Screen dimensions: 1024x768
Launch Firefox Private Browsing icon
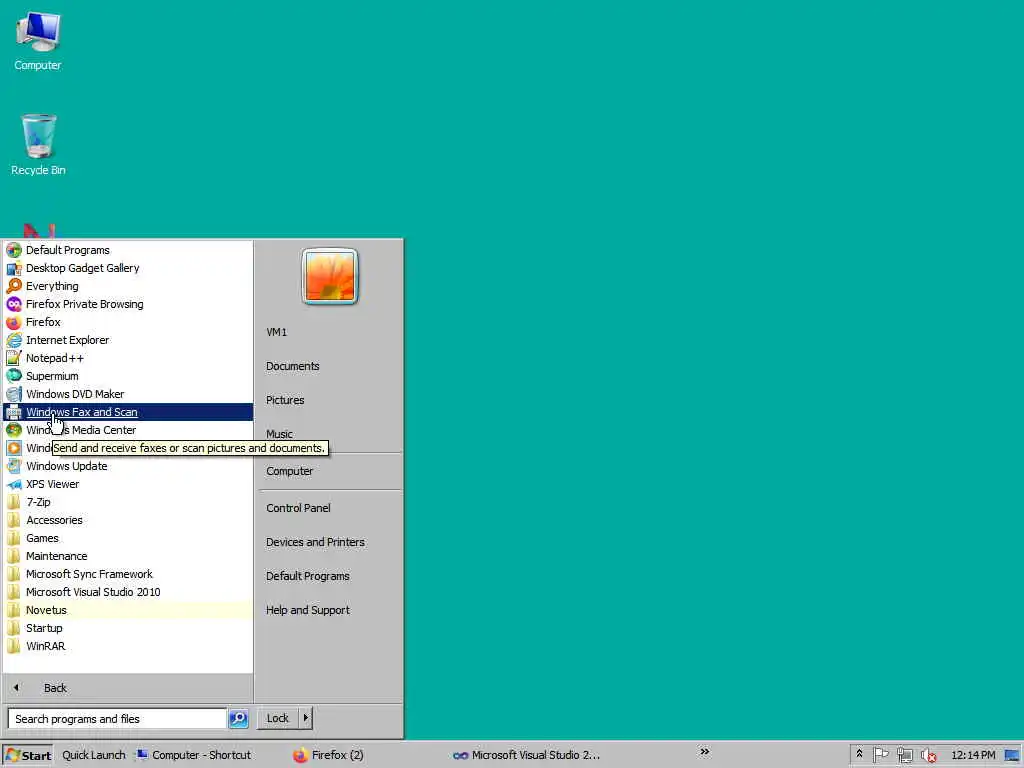click(x=14, y=304)
